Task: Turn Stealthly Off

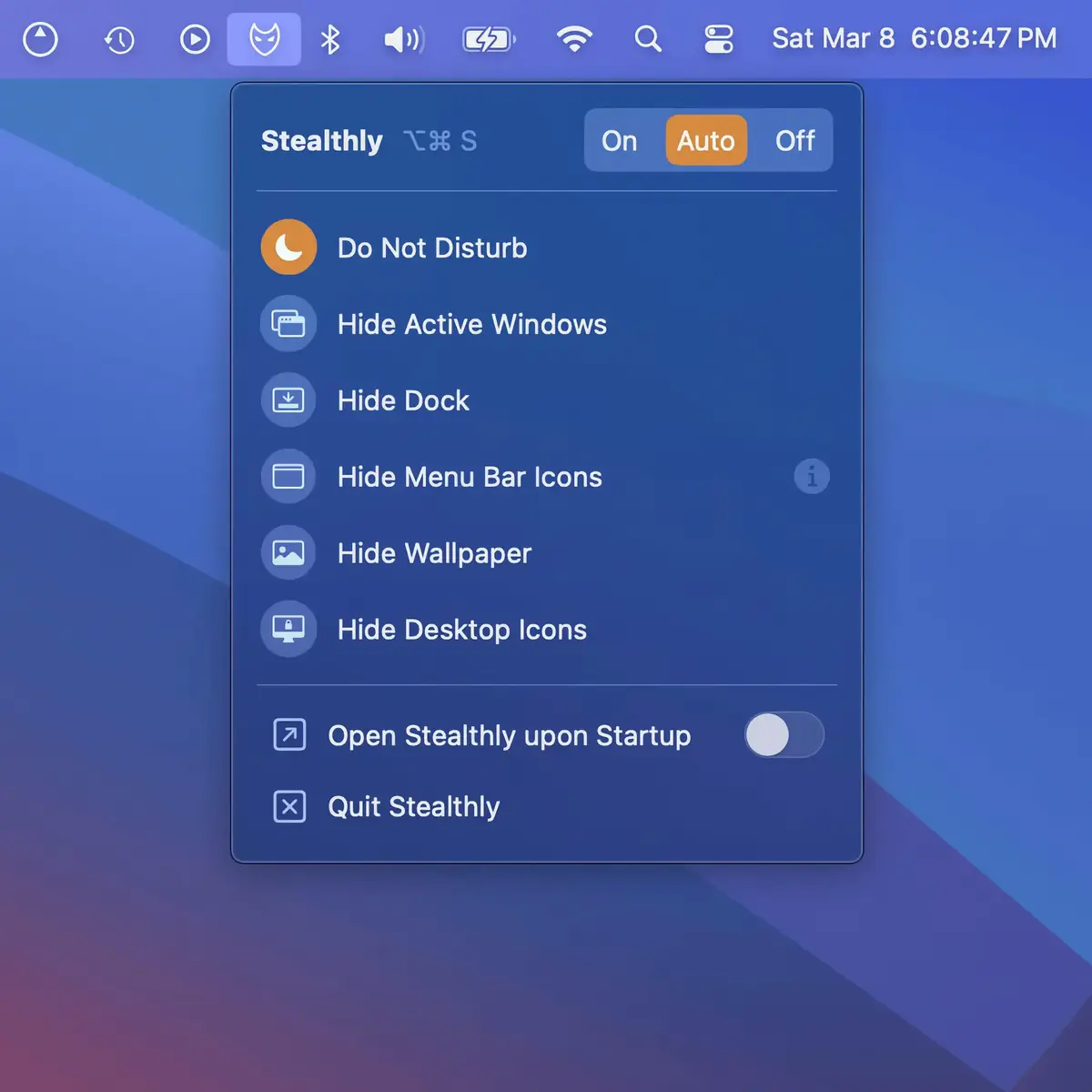Action: coord(794,140)
